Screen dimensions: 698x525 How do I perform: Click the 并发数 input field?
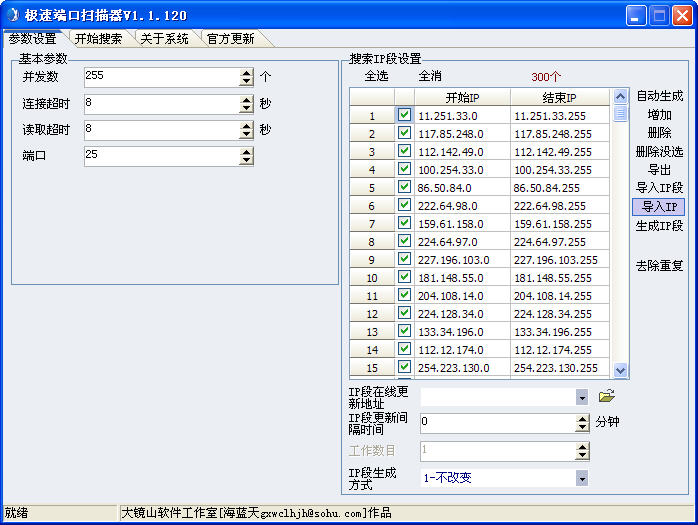coord(161,77)
